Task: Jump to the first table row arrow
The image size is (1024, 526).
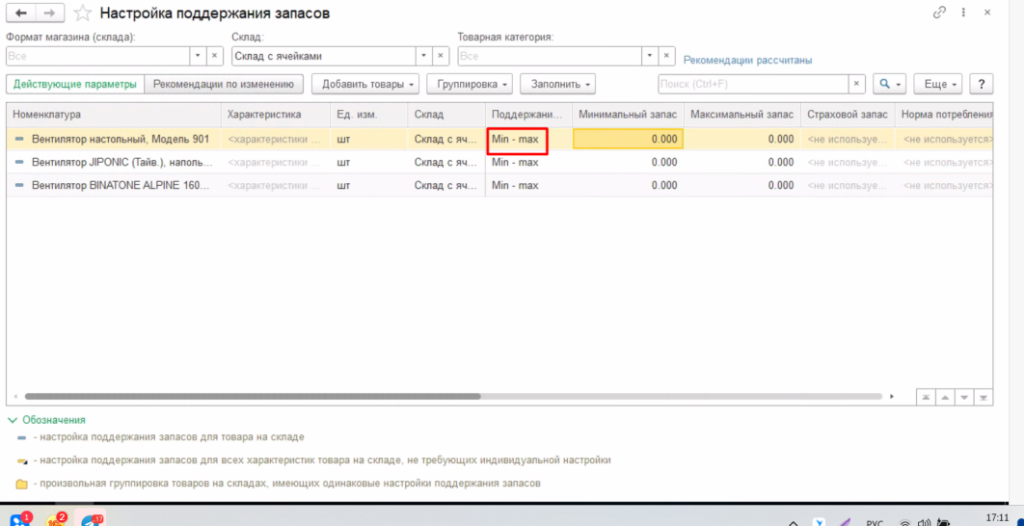Action: [926, 397]
